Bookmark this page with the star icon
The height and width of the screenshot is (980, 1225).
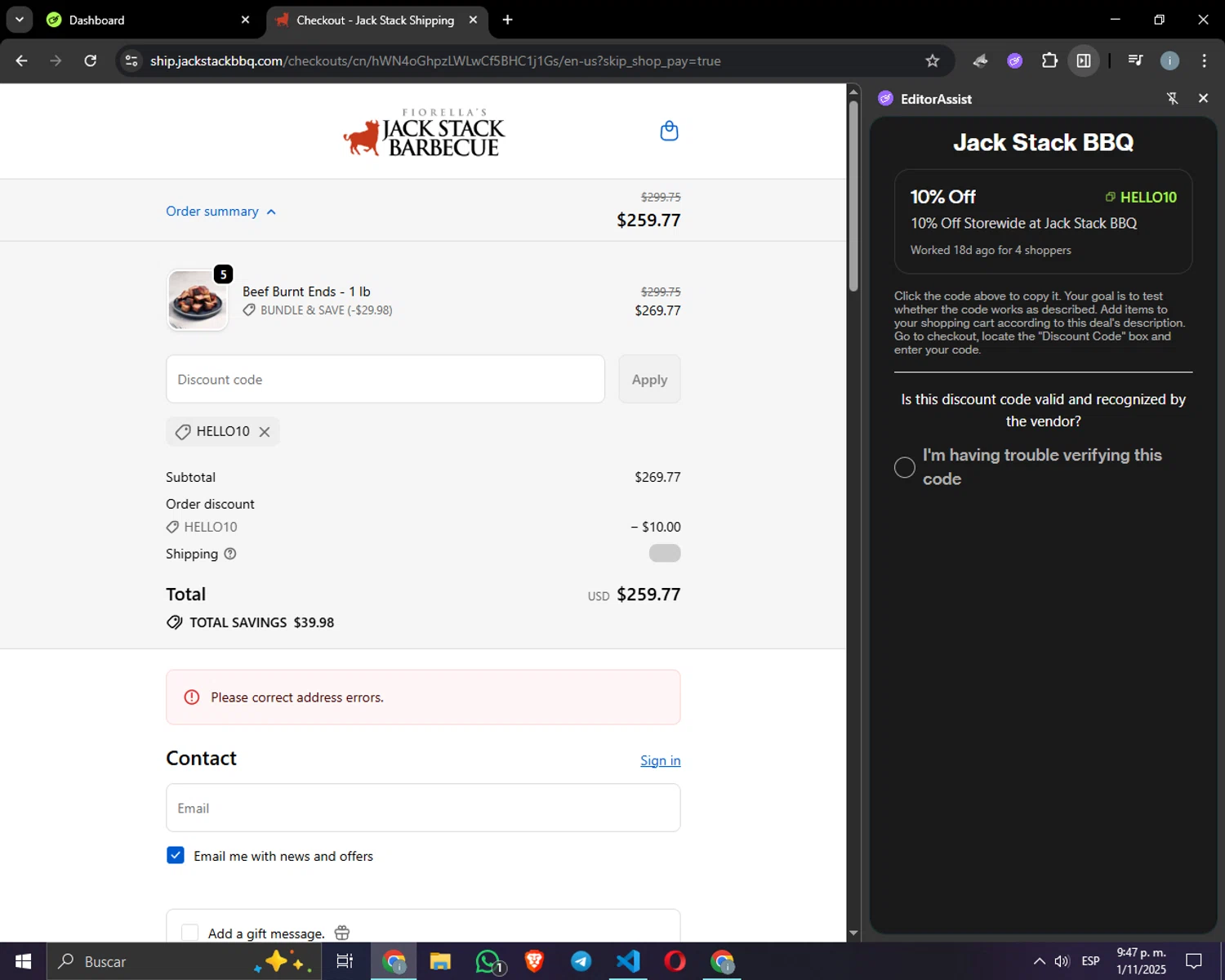(932, 60)
